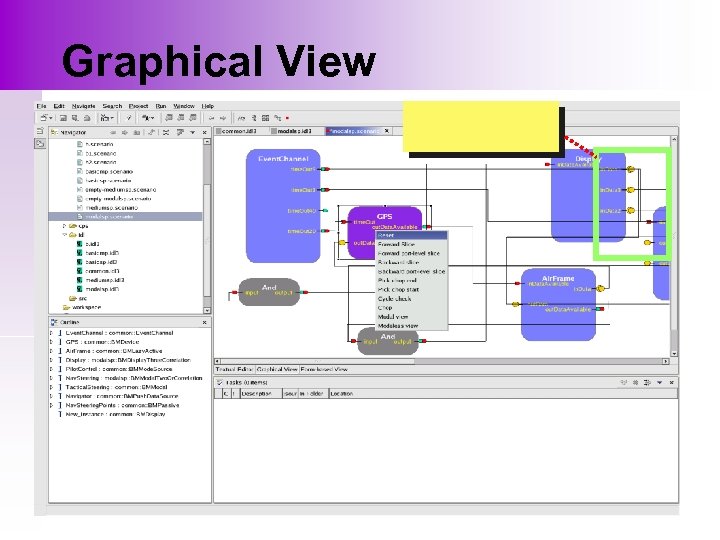Switch to the Textual Editor tab

234,369
